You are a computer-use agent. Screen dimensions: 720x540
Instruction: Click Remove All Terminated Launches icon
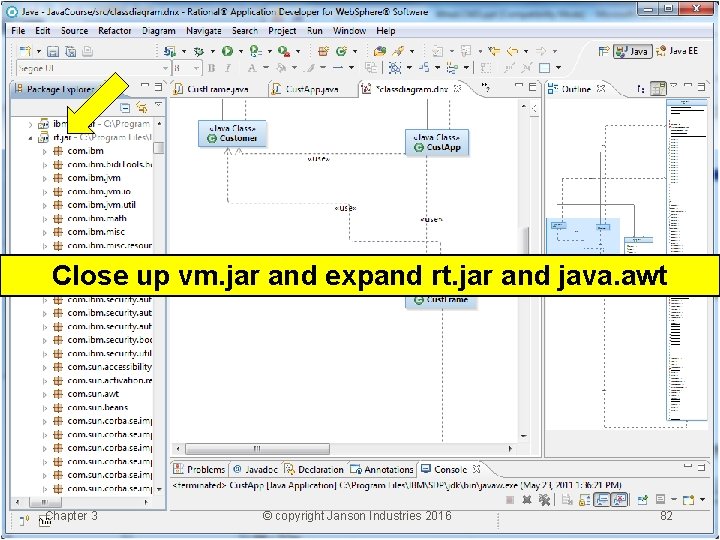click(544, 500)
